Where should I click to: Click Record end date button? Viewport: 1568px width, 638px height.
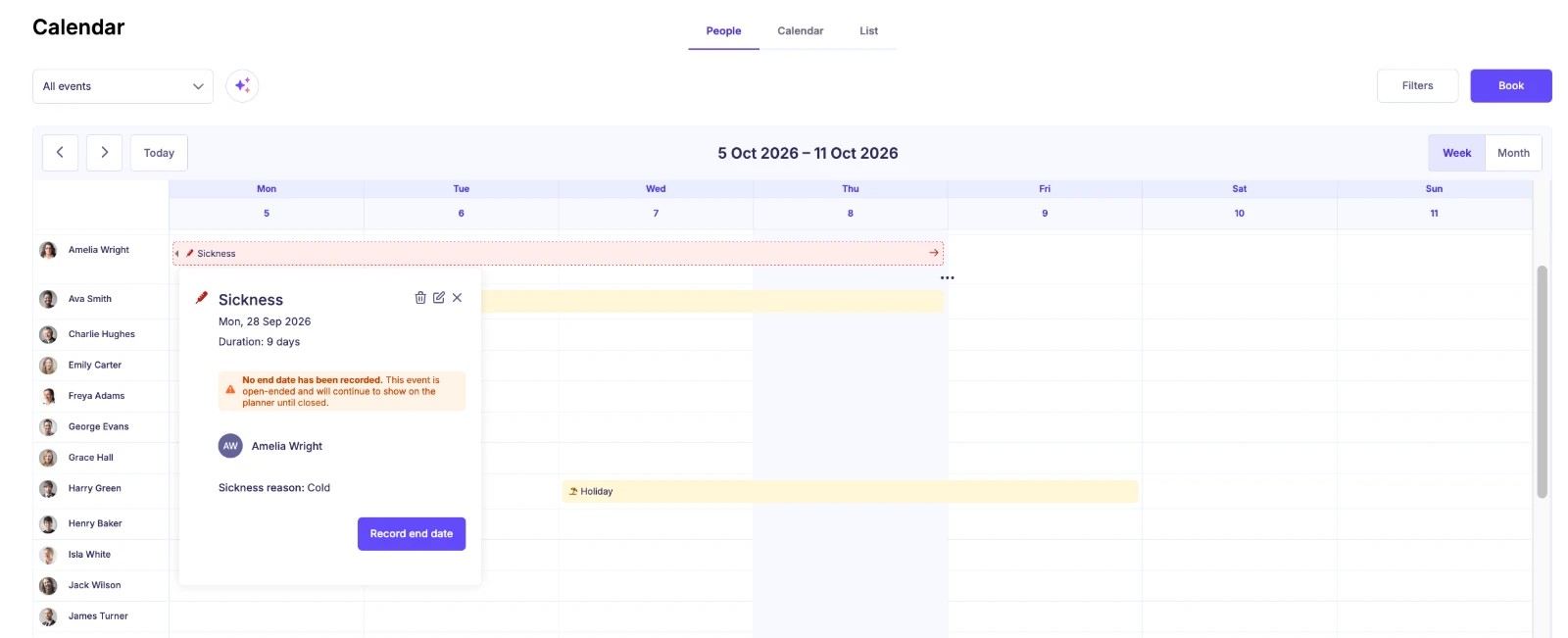point(412,534)
